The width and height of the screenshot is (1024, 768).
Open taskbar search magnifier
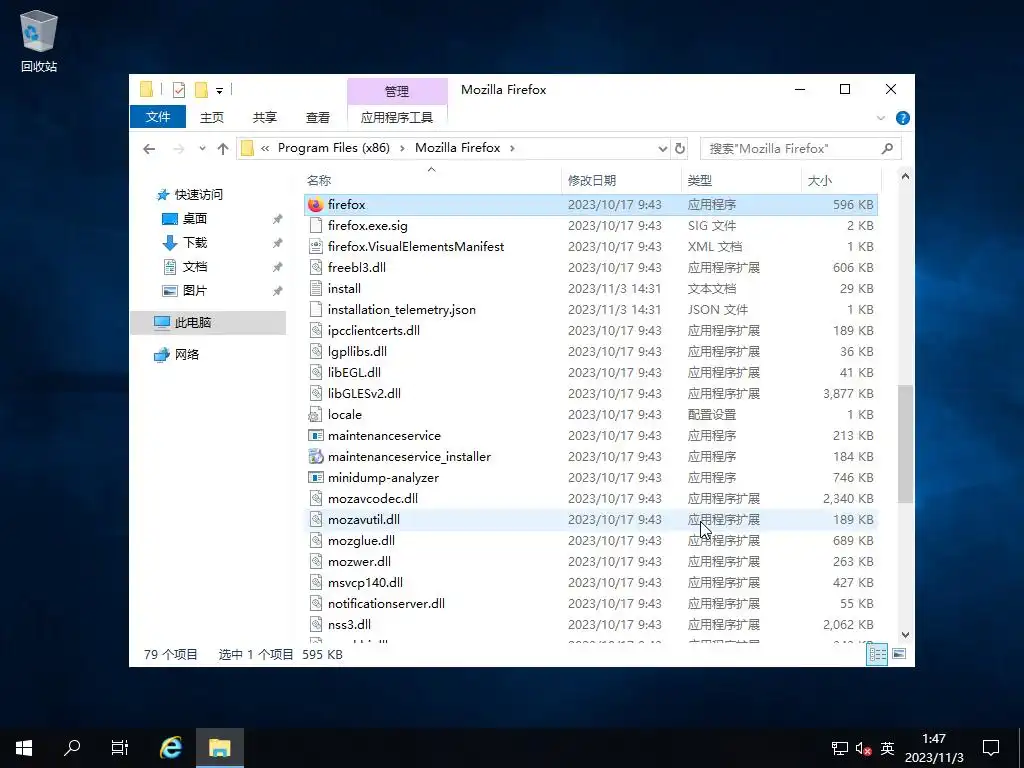point(72,748)
